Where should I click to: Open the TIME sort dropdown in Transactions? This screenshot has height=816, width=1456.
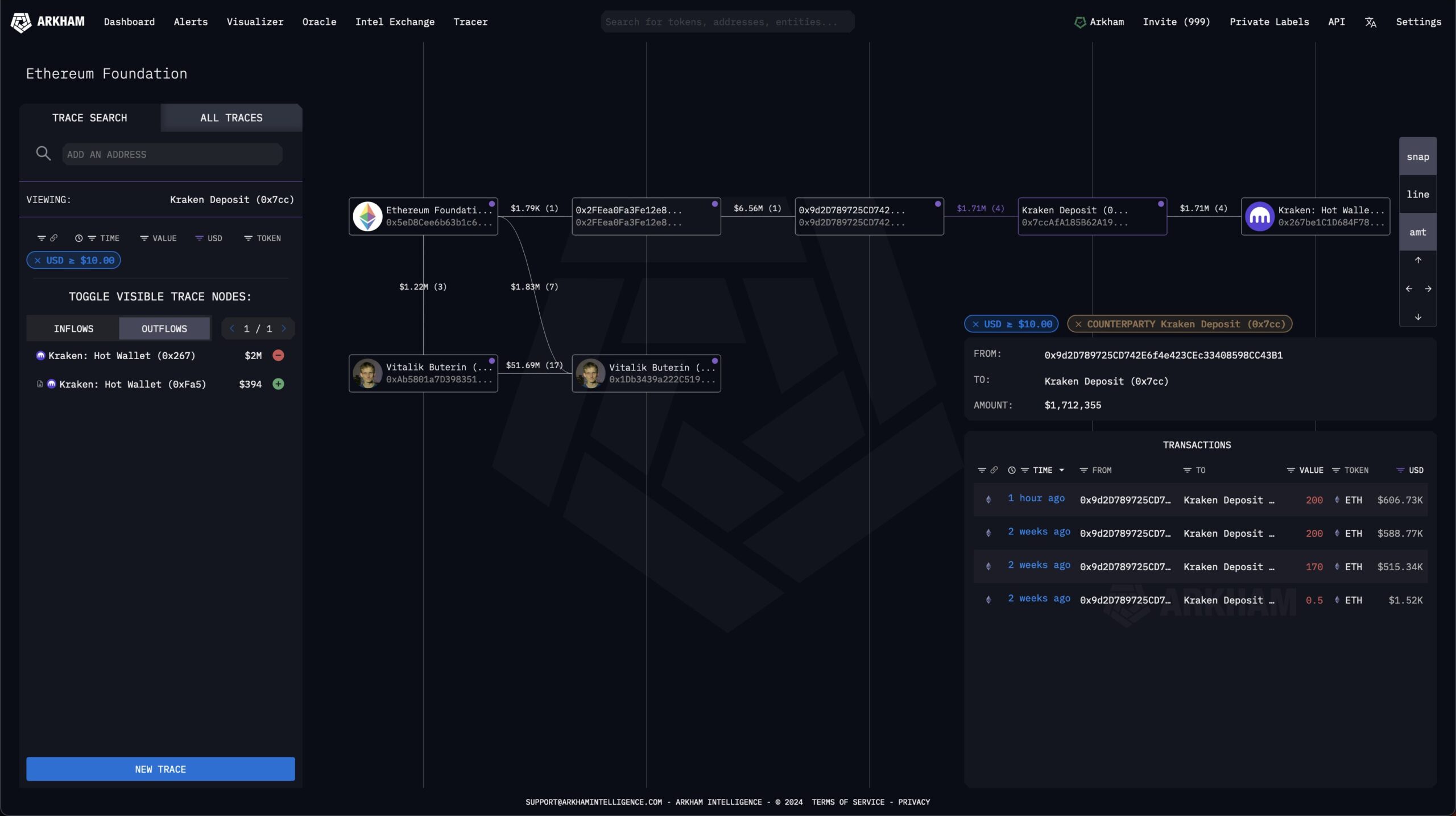(1061, 470)
